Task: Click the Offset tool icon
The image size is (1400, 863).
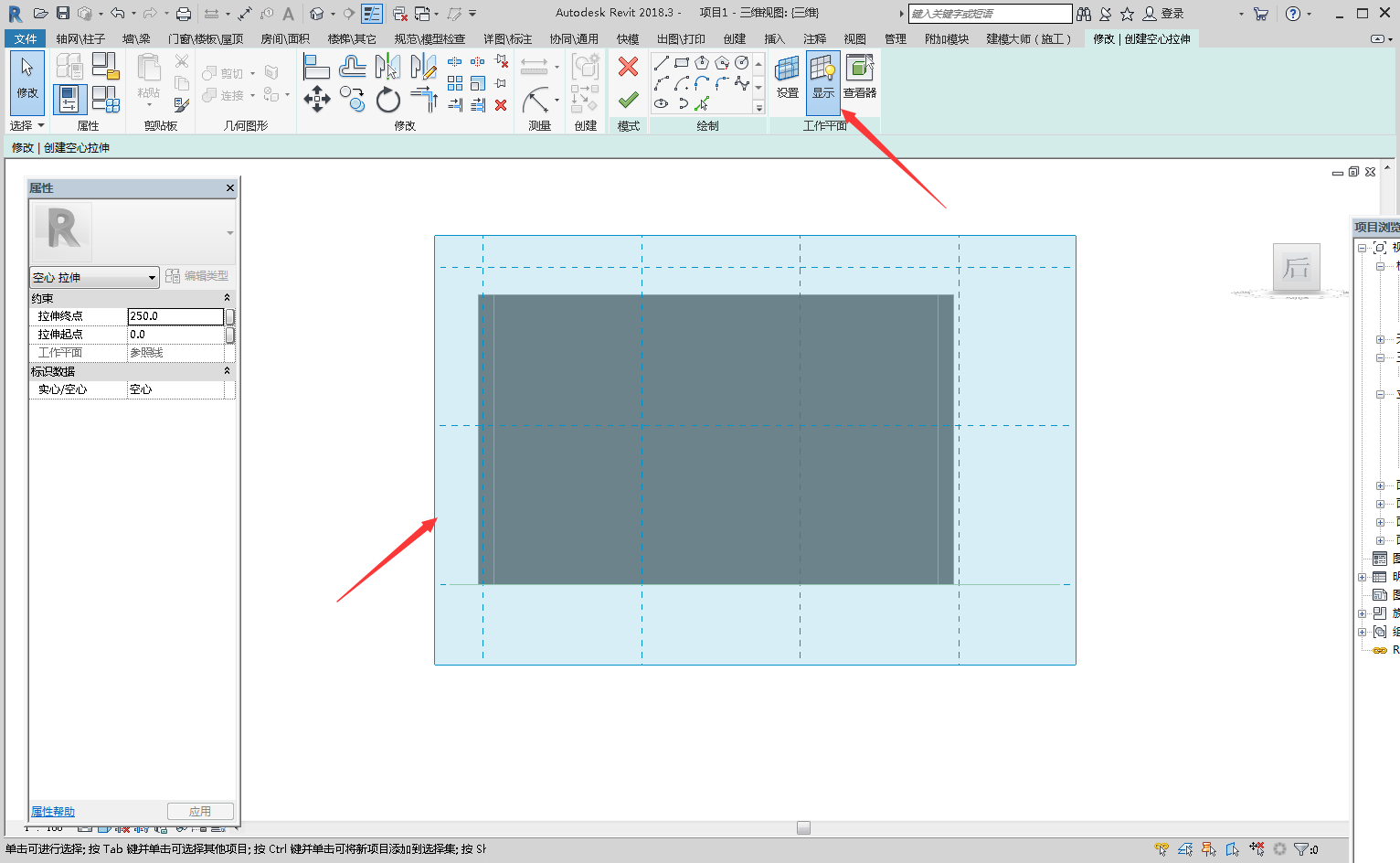Action: click(352, 67)
